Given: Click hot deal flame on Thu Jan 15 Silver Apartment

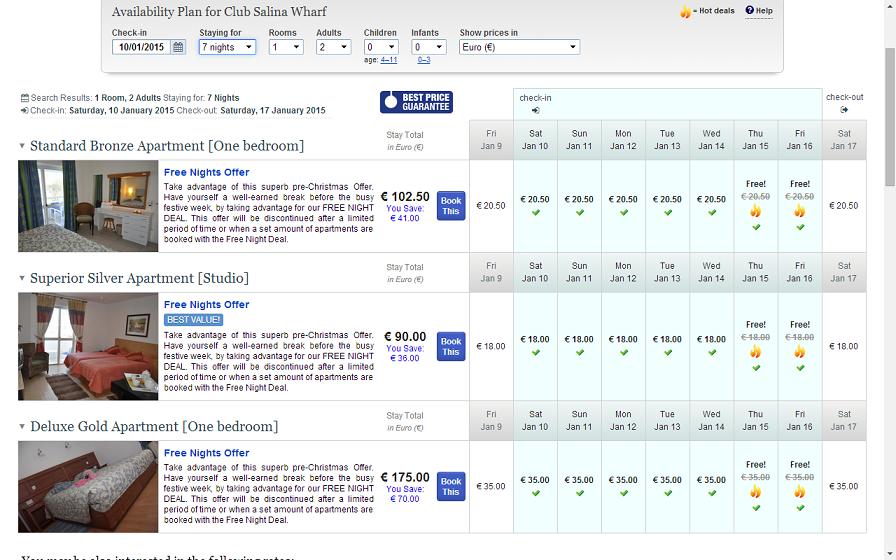Looking at the screenshot, I should tap(755, 351).
